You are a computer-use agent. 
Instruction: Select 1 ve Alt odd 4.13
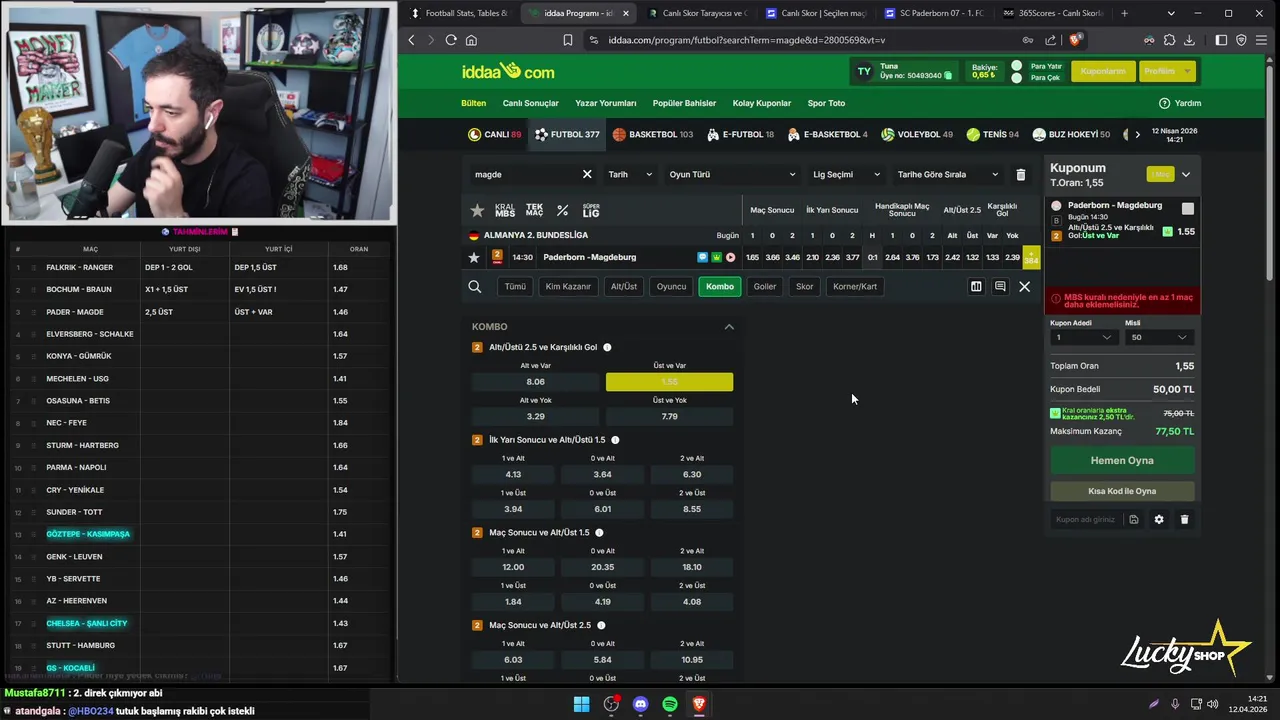pos(513,474)
